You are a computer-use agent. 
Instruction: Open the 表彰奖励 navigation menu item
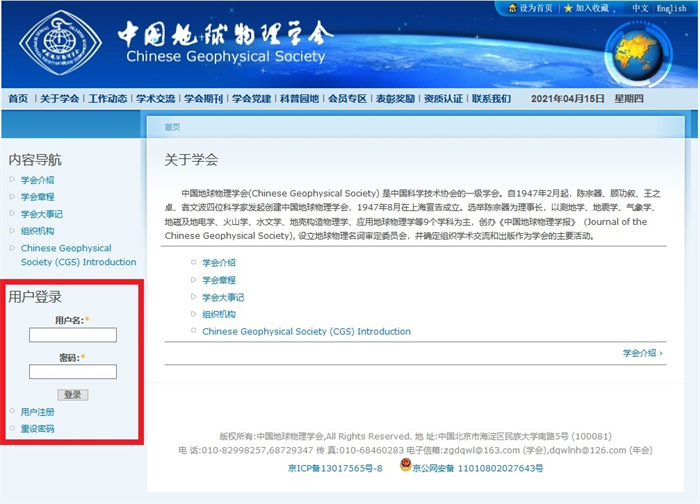(395, 99)
